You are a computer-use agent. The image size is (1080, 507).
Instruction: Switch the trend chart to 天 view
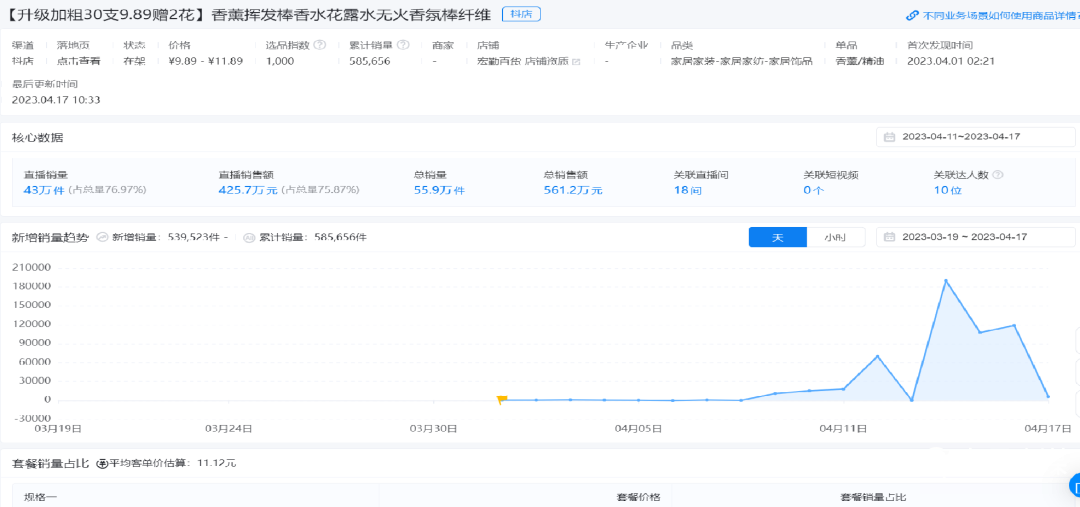click(777, 237)
